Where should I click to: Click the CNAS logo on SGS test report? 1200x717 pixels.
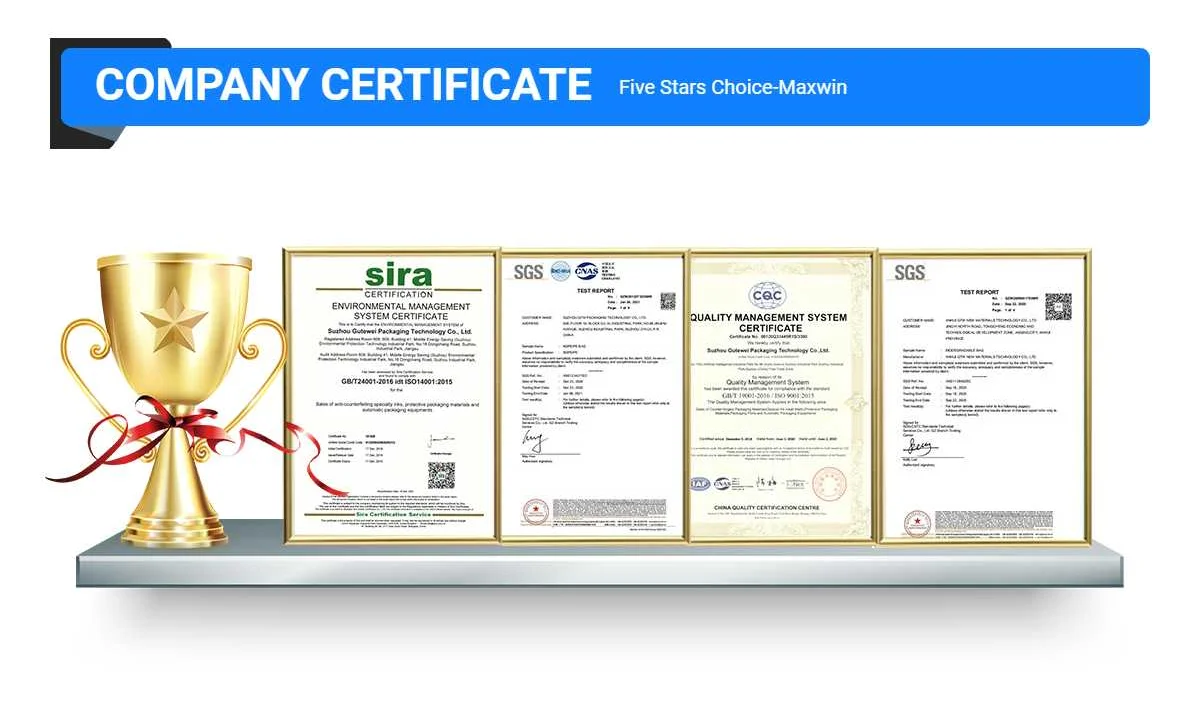click(586, 270)
